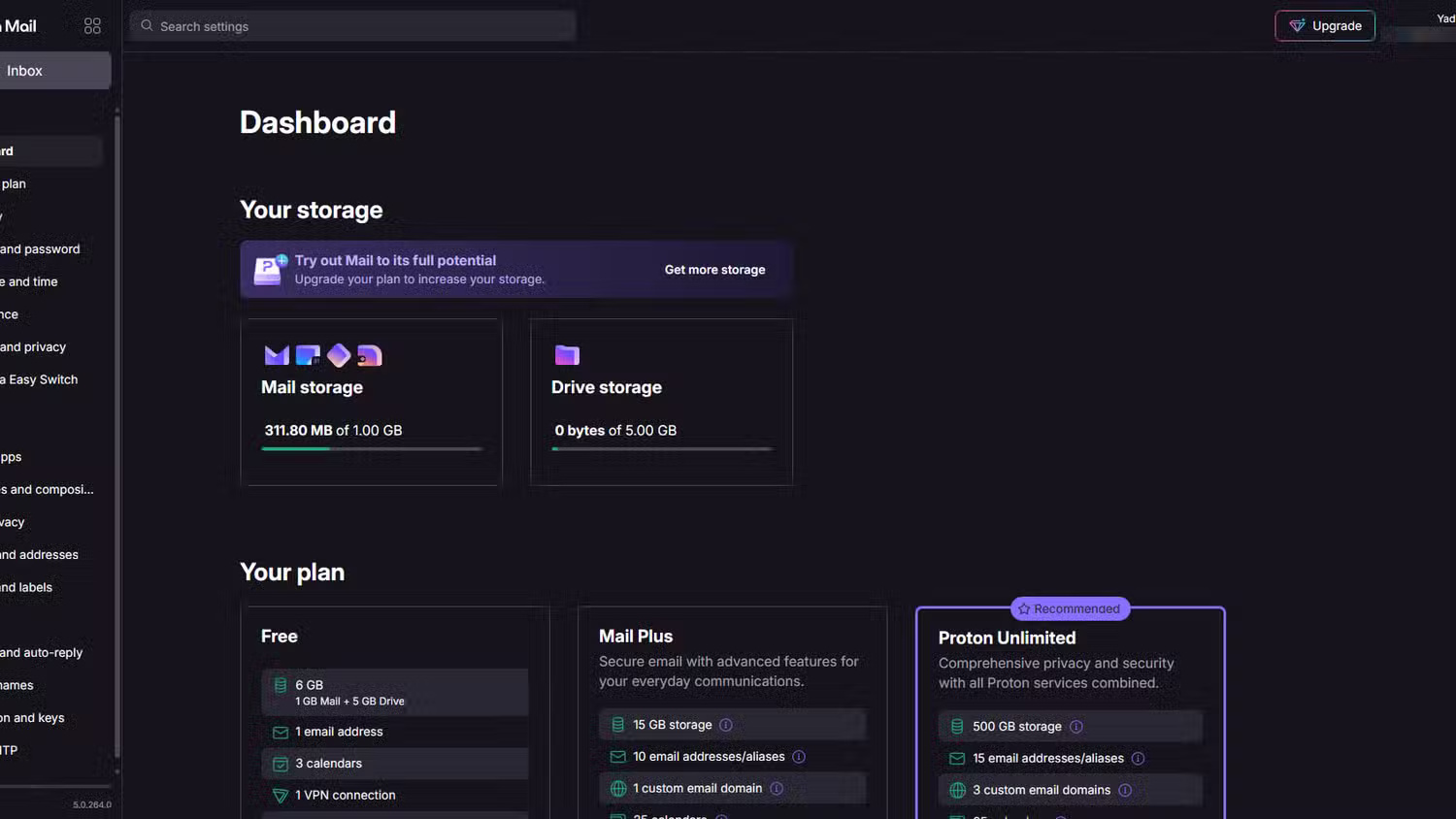Click info icon beside 3 custom email domains
This screenshot has height=819, width=1456.
1125,791
